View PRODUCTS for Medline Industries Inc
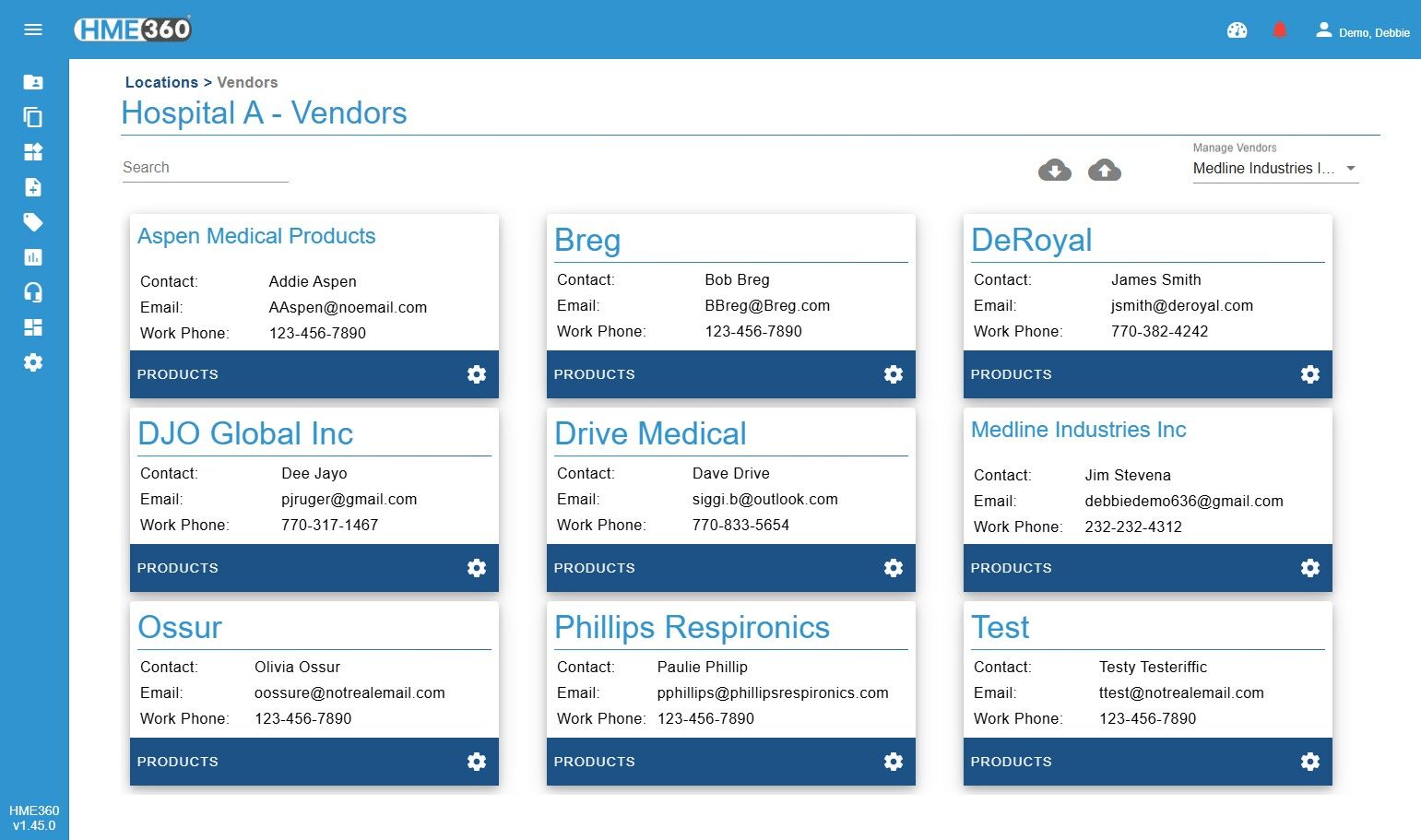Image resolution: width=1421 pixels, height=840 pixels. 1012,568
